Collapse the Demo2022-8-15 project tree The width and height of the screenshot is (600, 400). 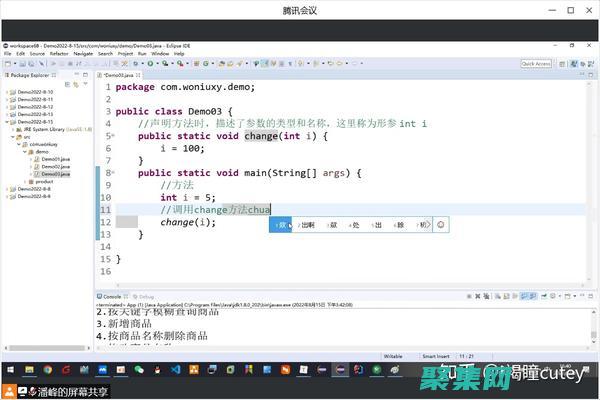[7, 122]
